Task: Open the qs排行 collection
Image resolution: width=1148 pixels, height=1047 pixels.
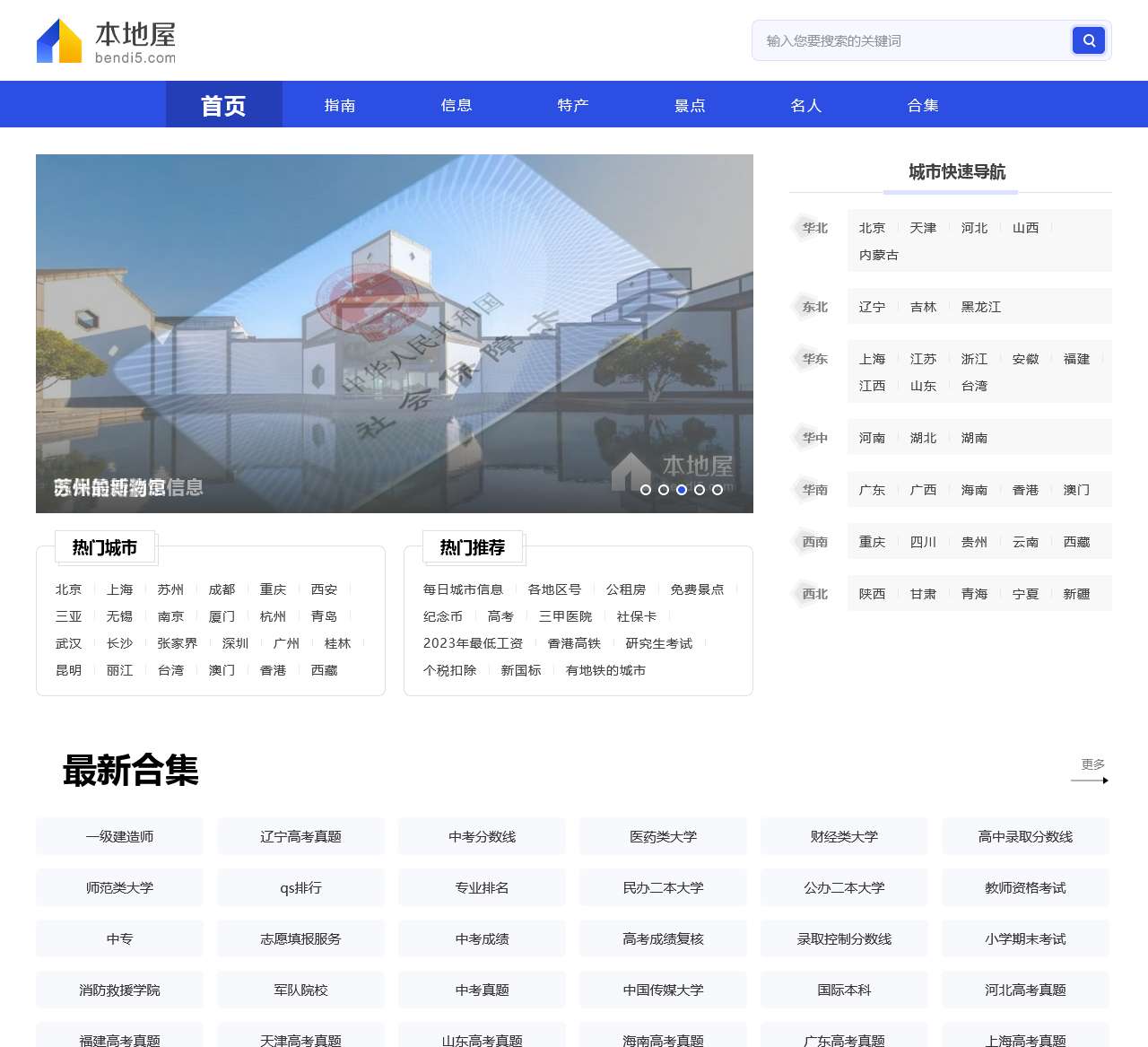Action: pos(300,887)
